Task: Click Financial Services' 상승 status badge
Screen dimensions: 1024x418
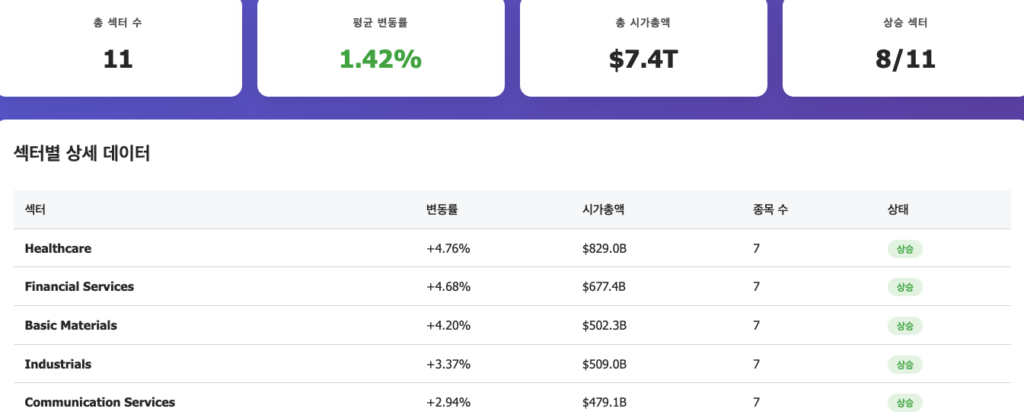Action: pyautogui.click(x=904, y=287)
